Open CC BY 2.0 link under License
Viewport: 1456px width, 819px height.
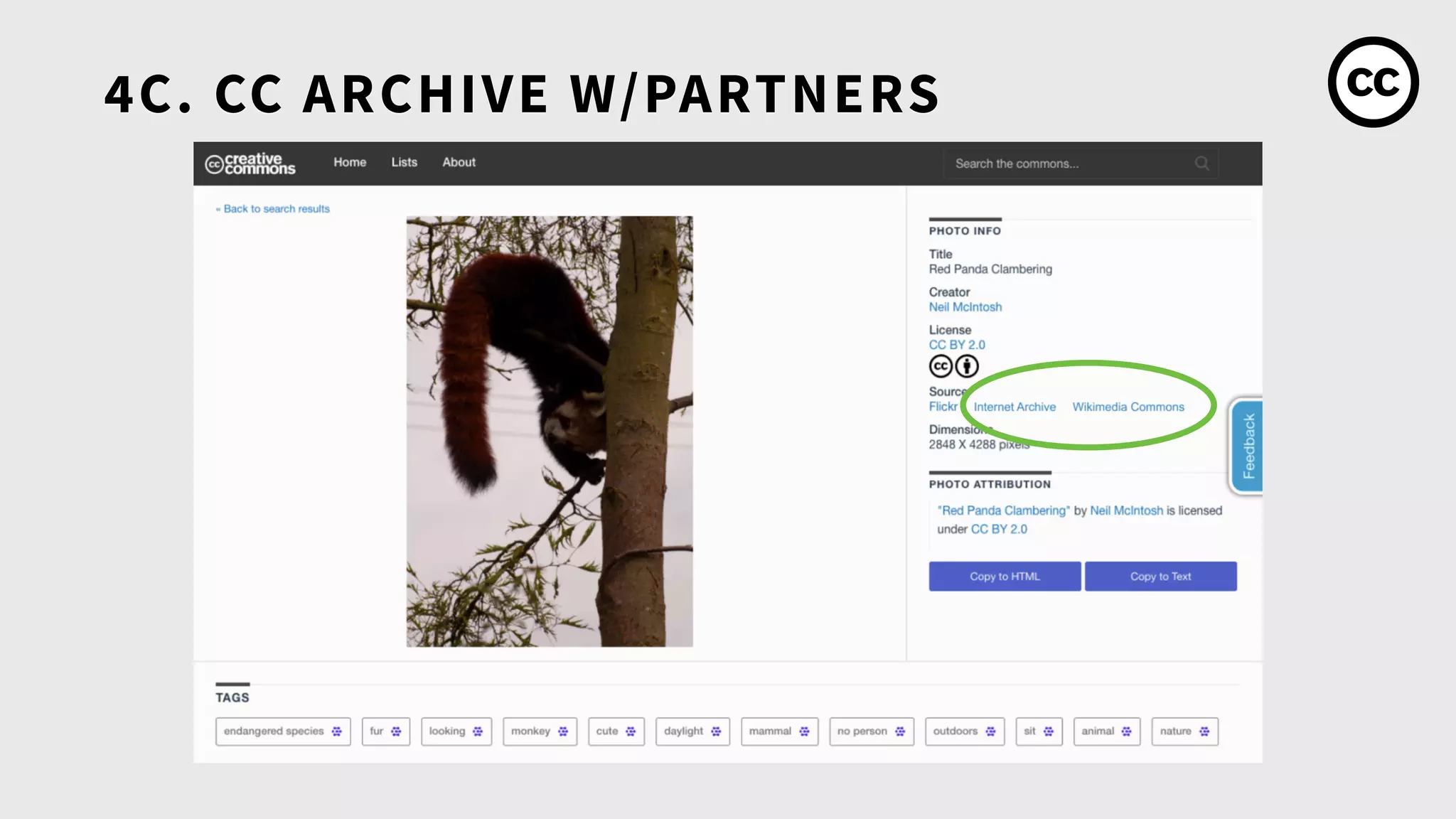957,345
